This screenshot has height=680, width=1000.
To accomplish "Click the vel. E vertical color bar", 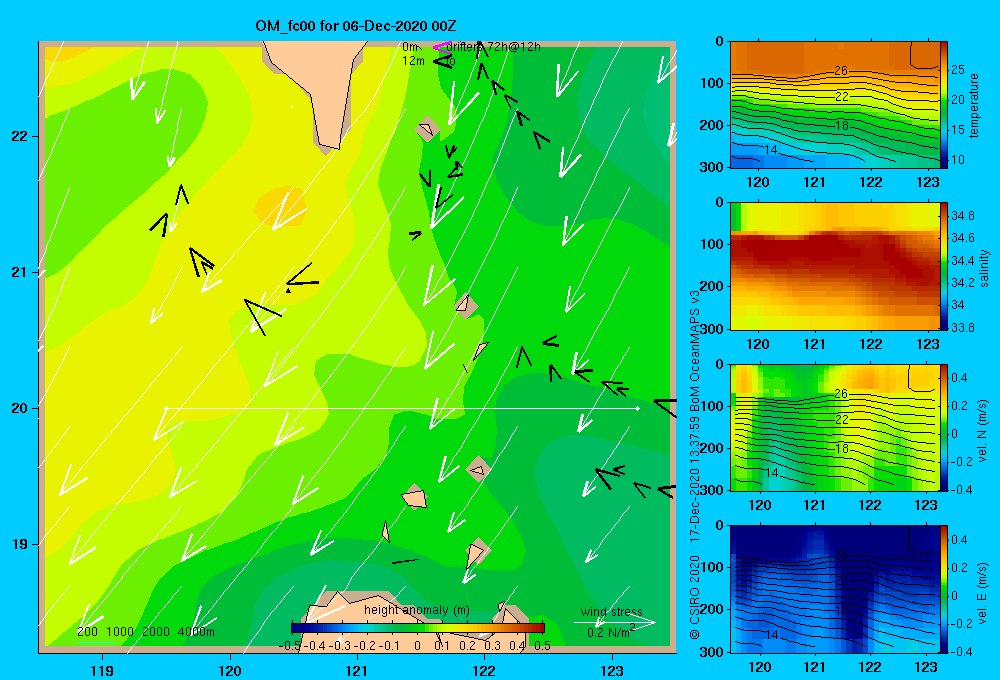I will pos(944,589).
